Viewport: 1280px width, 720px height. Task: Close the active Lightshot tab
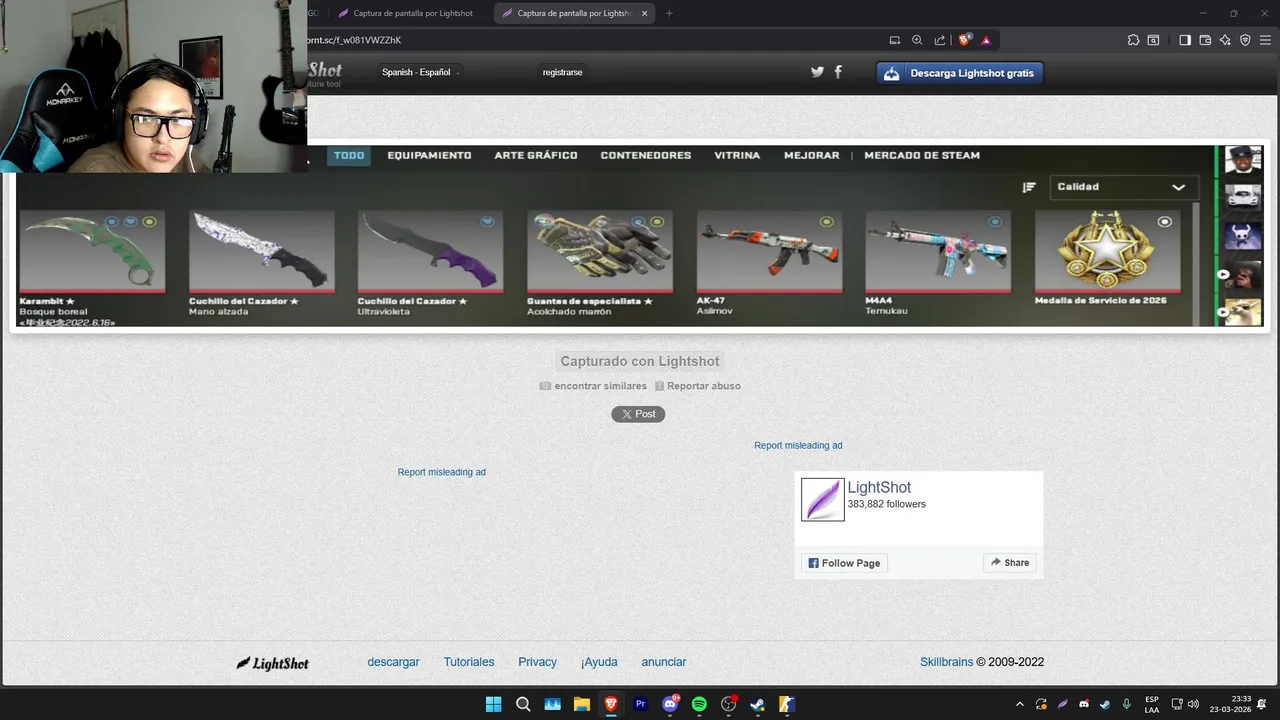[x=644, y=13]
